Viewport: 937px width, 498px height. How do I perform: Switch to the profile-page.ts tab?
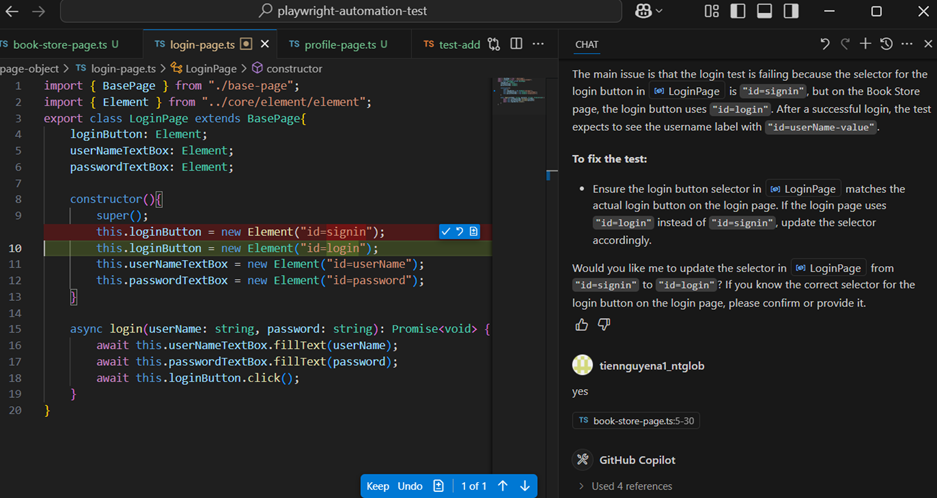(x=337, y=44)
